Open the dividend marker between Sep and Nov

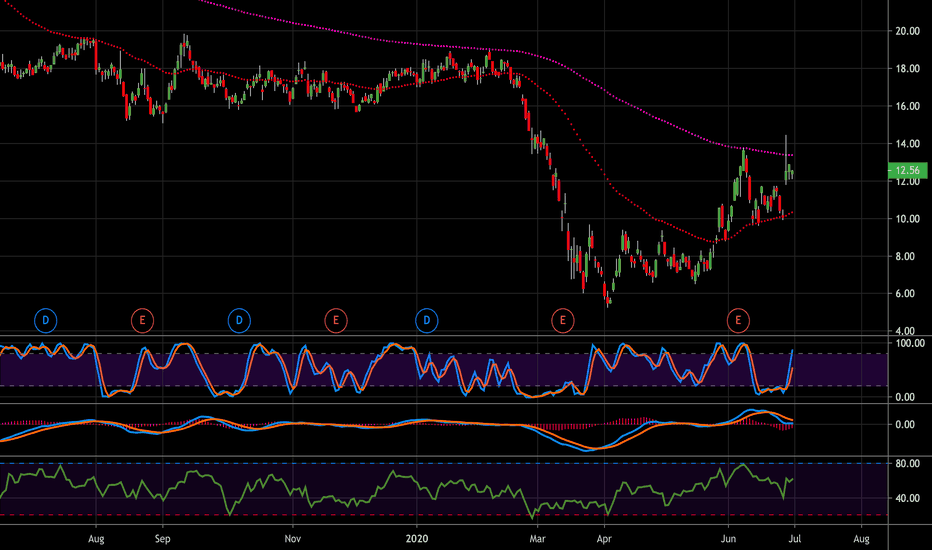pyautogui.click(x=239, y=320)
